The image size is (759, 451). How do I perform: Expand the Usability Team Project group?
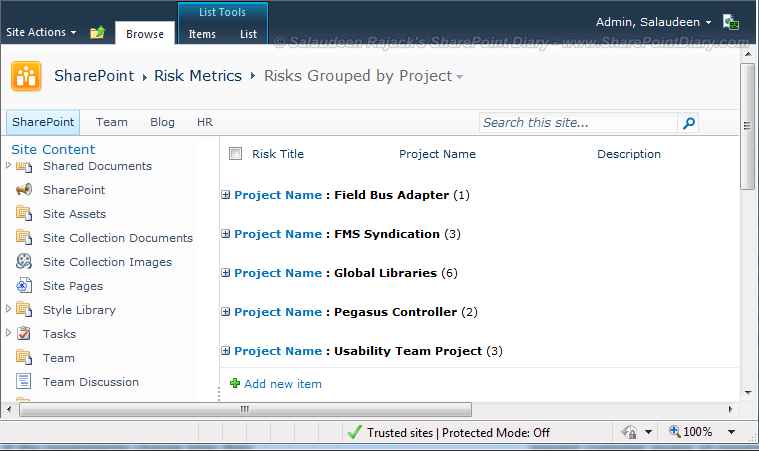(x=226, y=351)
